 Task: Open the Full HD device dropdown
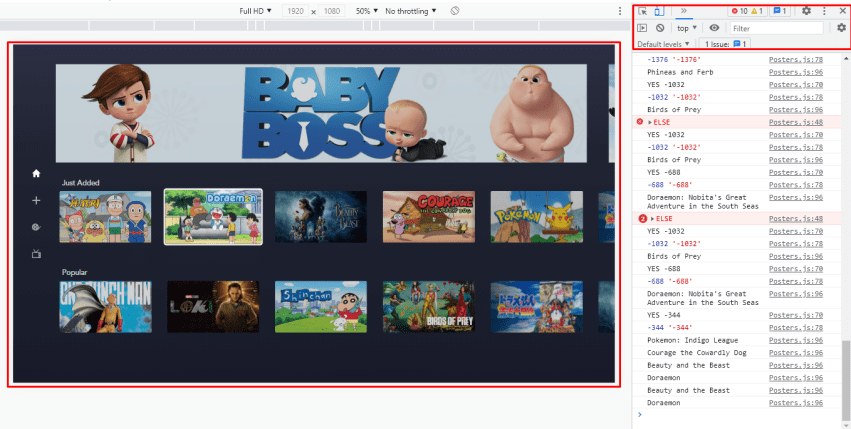tap(255, 11)
